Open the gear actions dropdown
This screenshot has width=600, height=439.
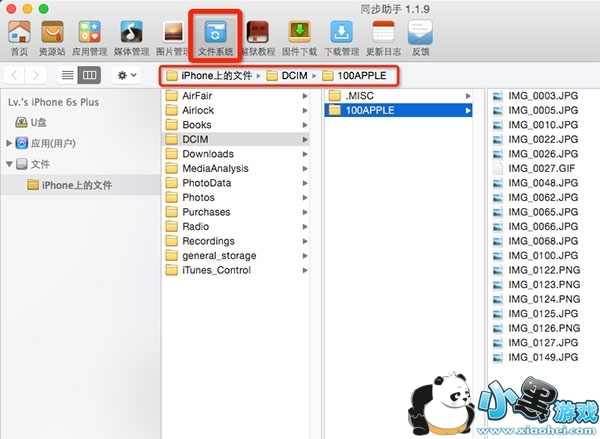pyautogui.click(x=127, y=75)
